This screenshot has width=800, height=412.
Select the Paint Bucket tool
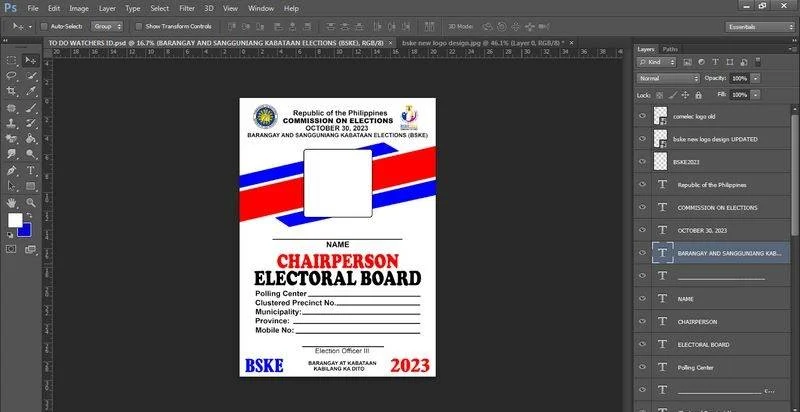(x=31, y=139)
